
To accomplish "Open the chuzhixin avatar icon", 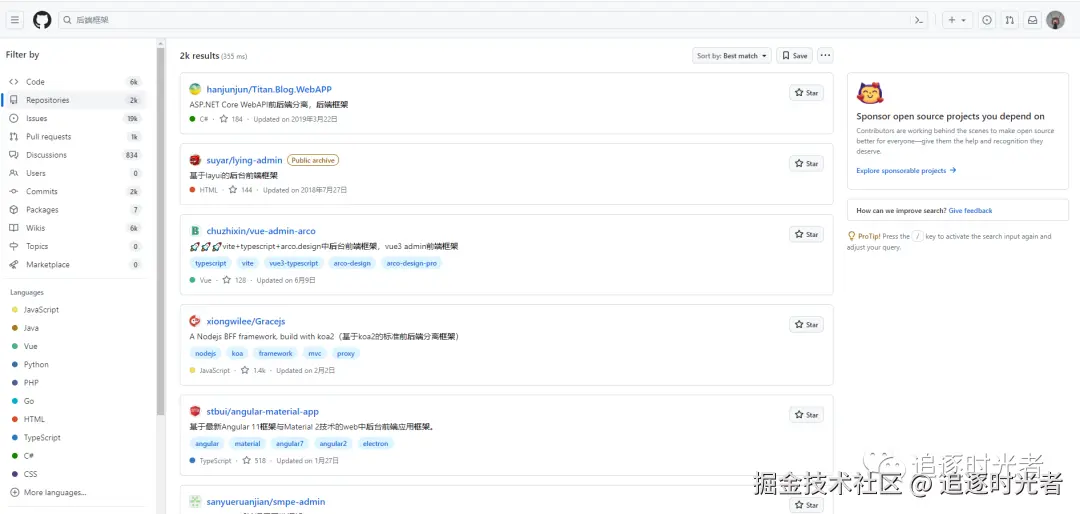I will click(195, 231).
